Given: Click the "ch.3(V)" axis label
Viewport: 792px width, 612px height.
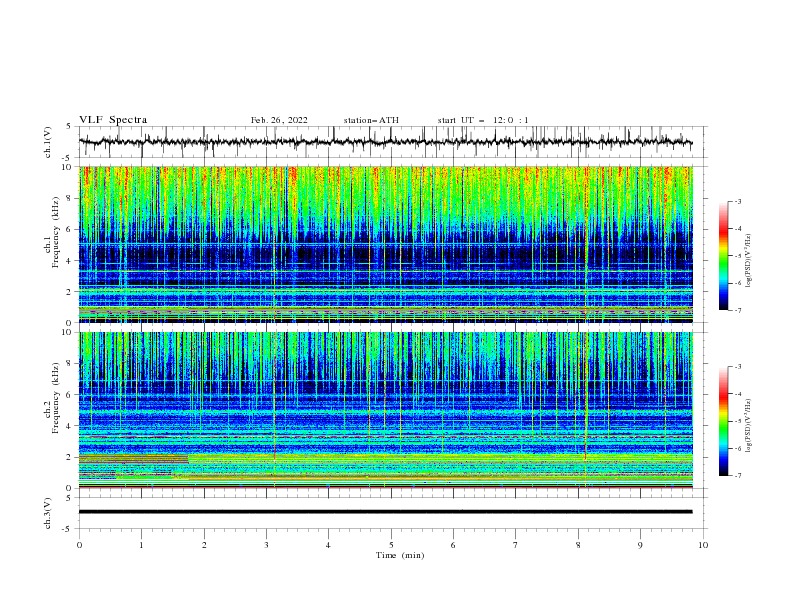Looking at the screenshot, I should 48,513.
